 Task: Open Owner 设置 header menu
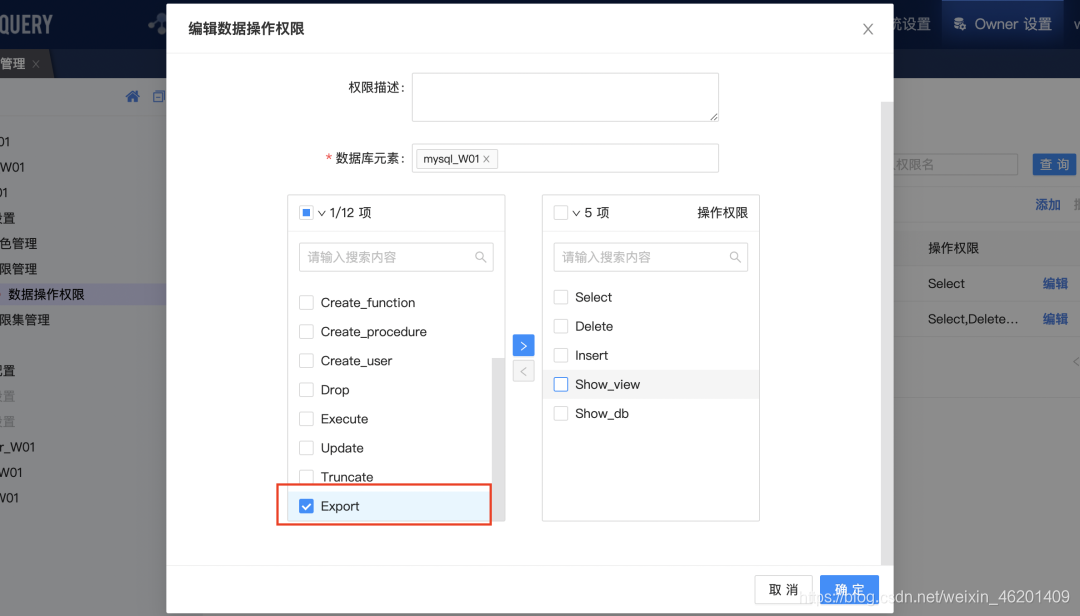1003,24
